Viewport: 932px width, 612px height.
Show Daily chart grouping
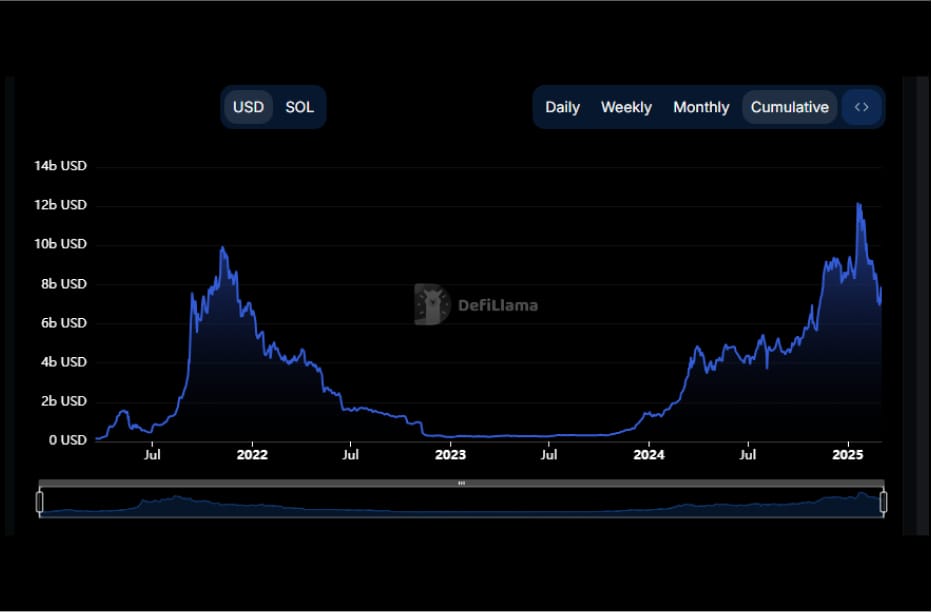(x=562, y=107)
